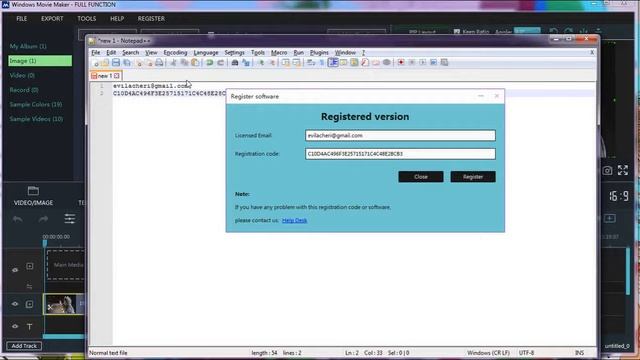Click the Run Macro Multiple Times icon
640x360 pixels.
(433, 62)
